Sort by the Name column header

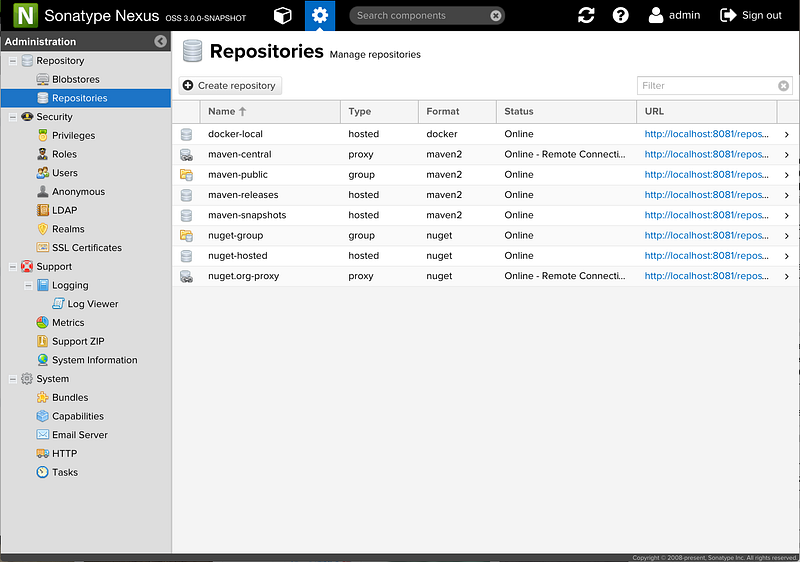270,111
